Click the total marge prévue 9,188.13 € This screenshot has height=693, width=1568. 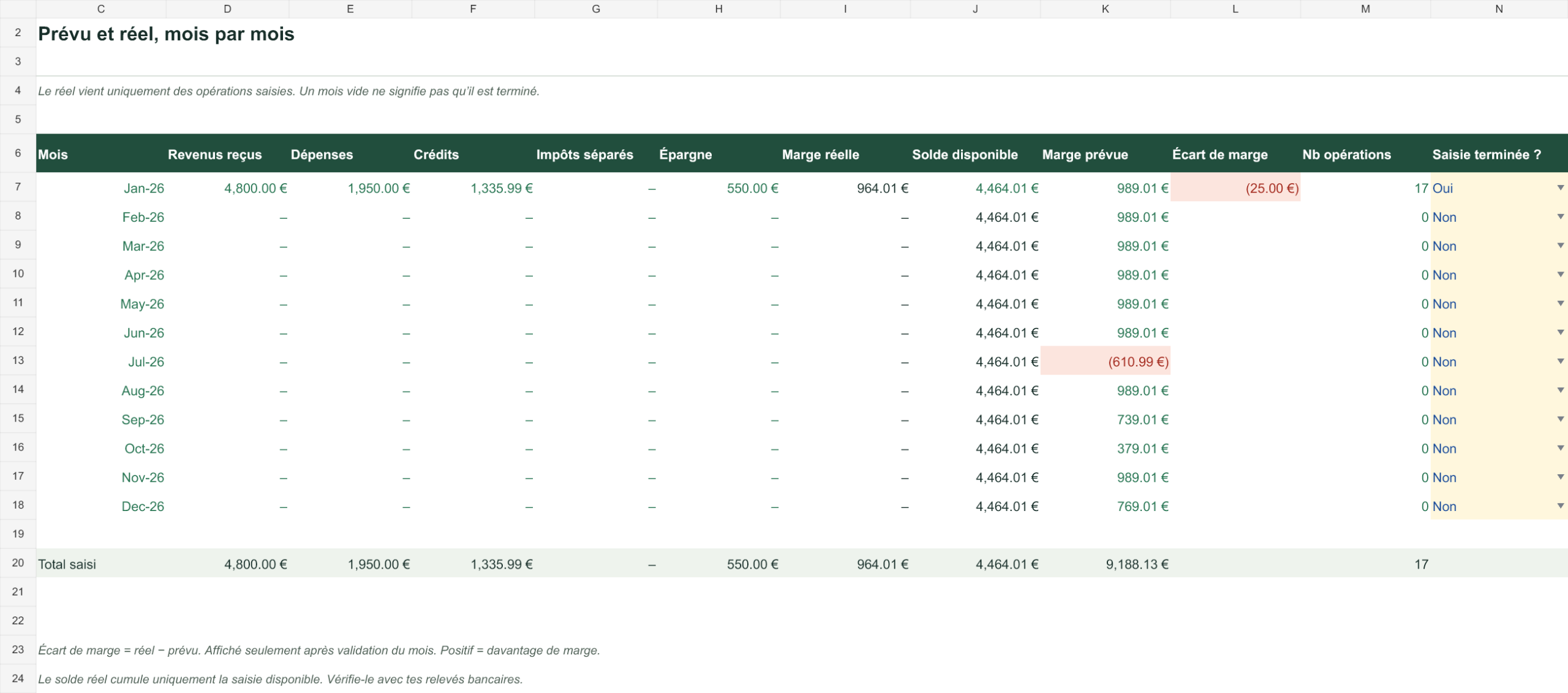(1106, 564)
